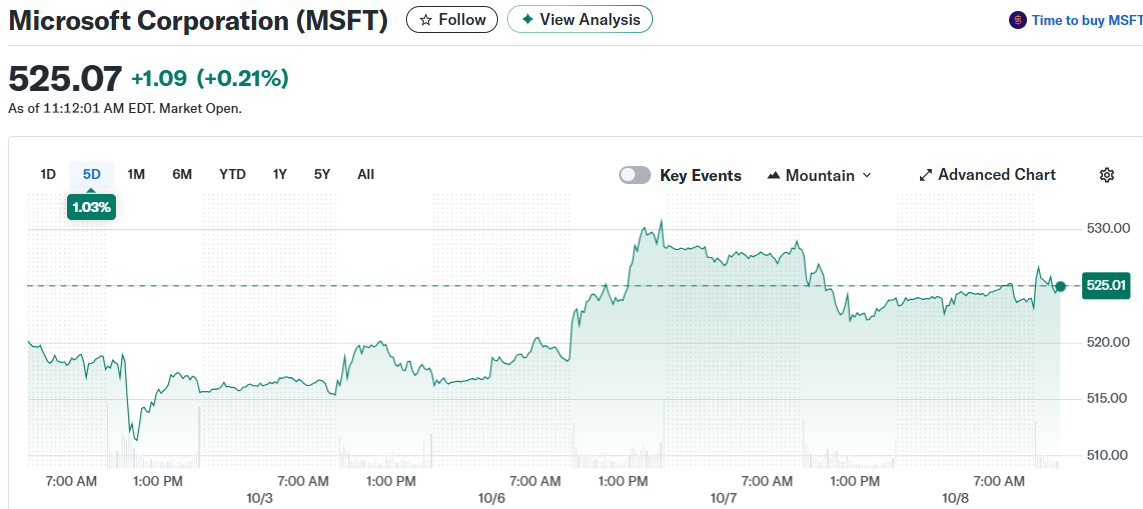Click the 525.01 price label on axis
Viewport: 1143px width, 509px height.
[1107, 286]
